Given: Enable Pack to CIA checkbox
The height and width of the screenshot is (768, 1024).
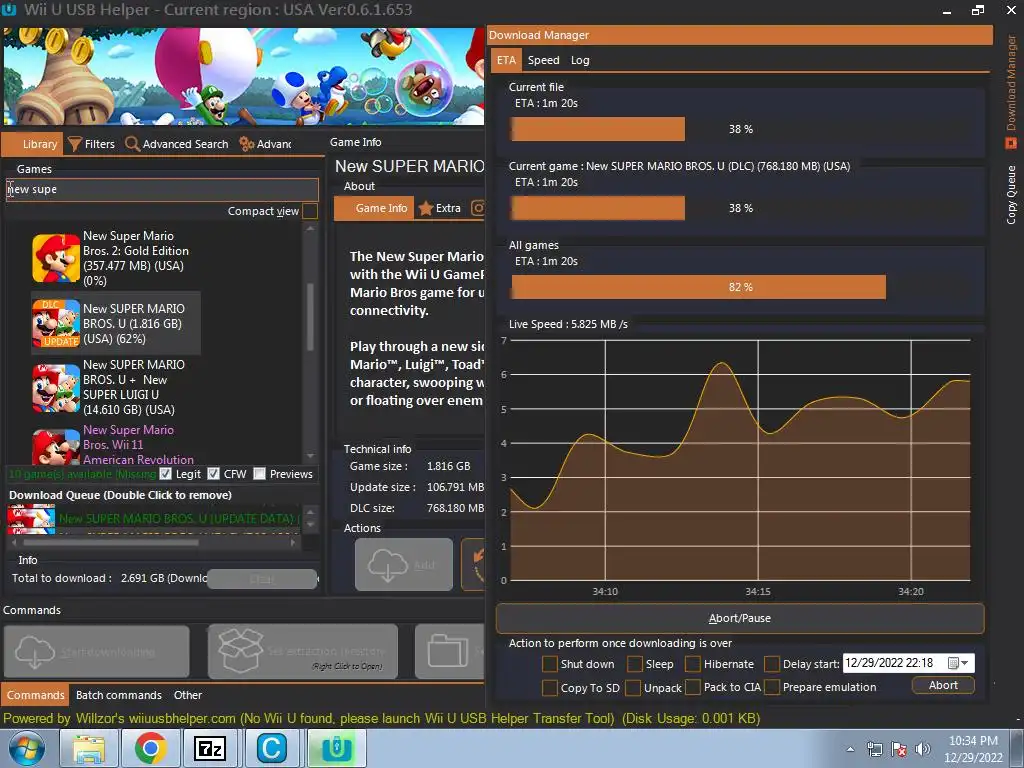Looking at the screenshot, I should click(692, 688).
